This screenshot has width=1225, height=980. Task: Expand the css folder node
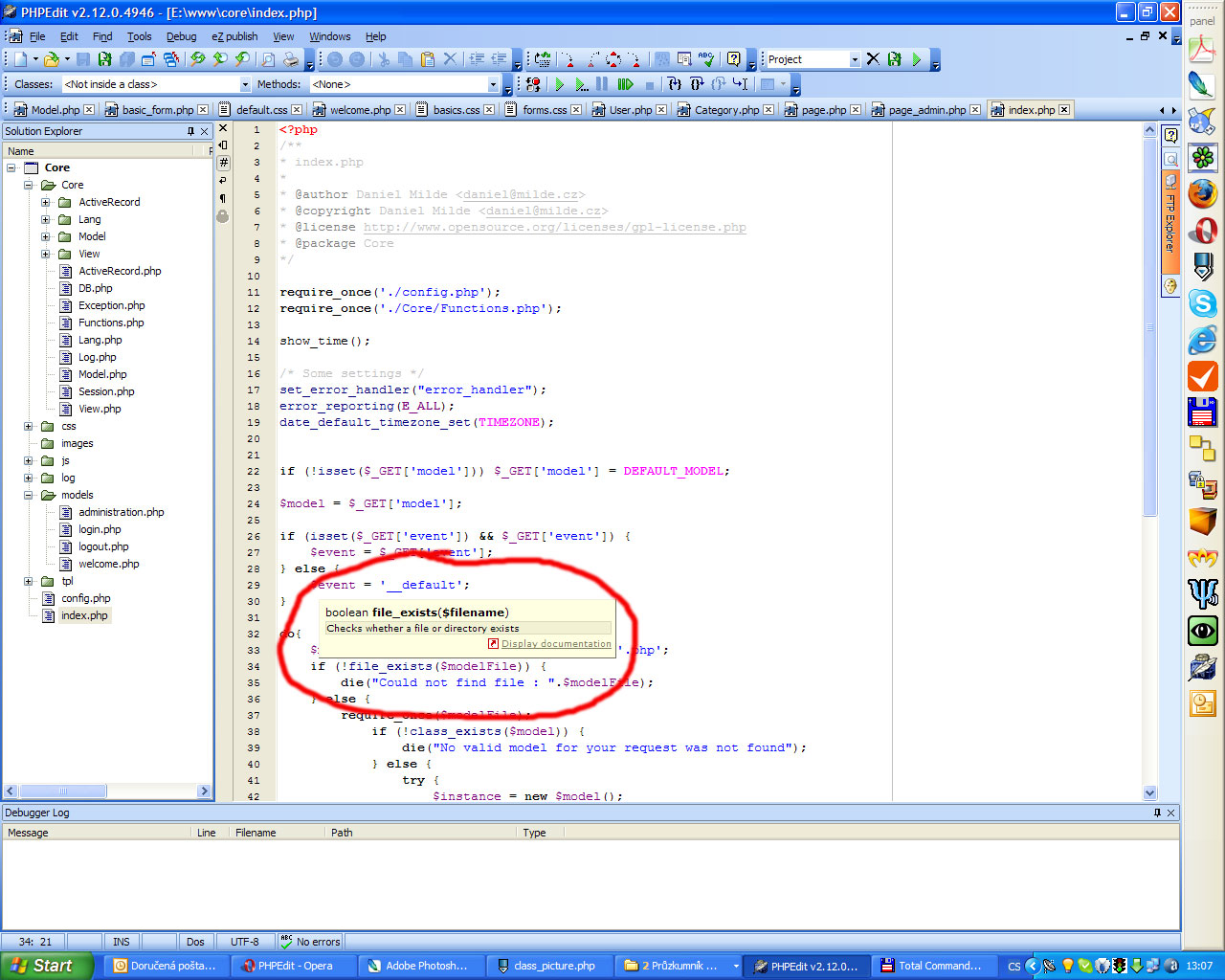pos(29,426)
